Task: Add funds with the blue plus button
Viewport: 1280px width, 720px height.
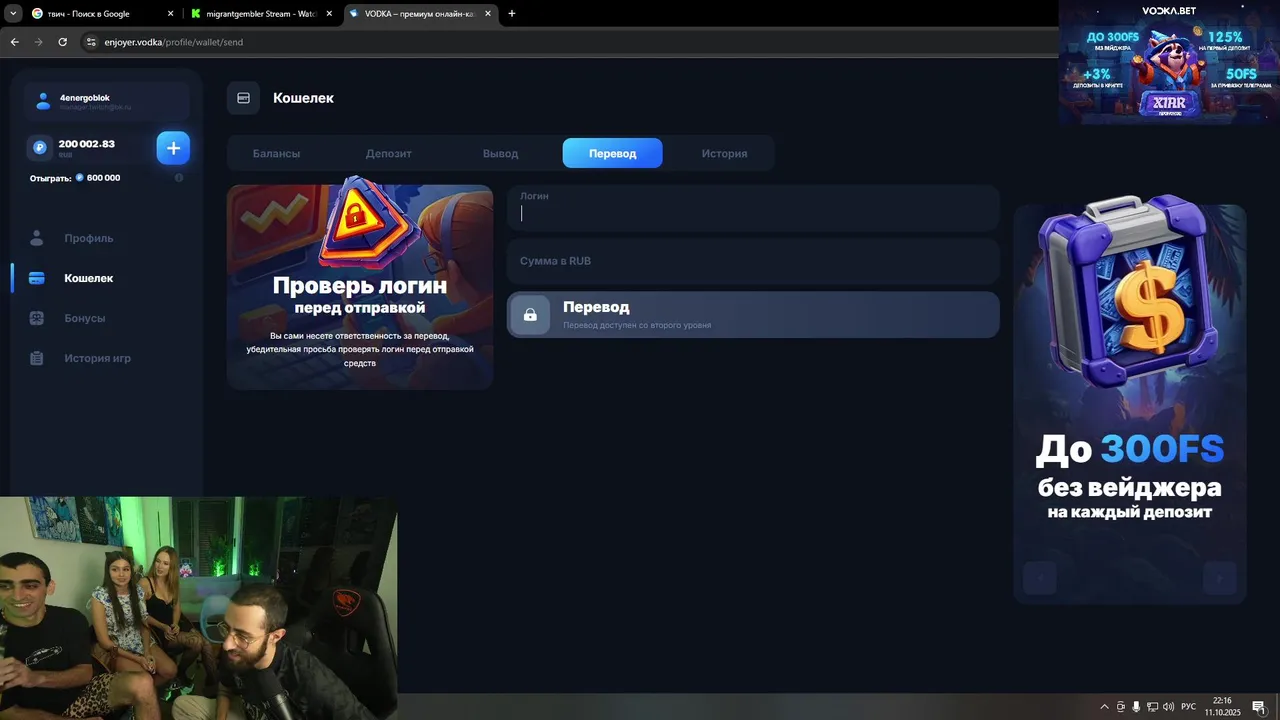Action: pos(173,148)
